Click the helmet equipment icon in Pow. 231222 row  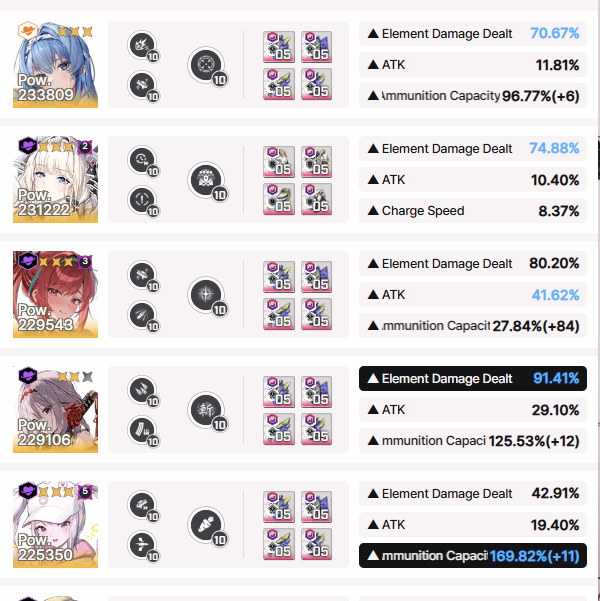click(x=279, y=162)
